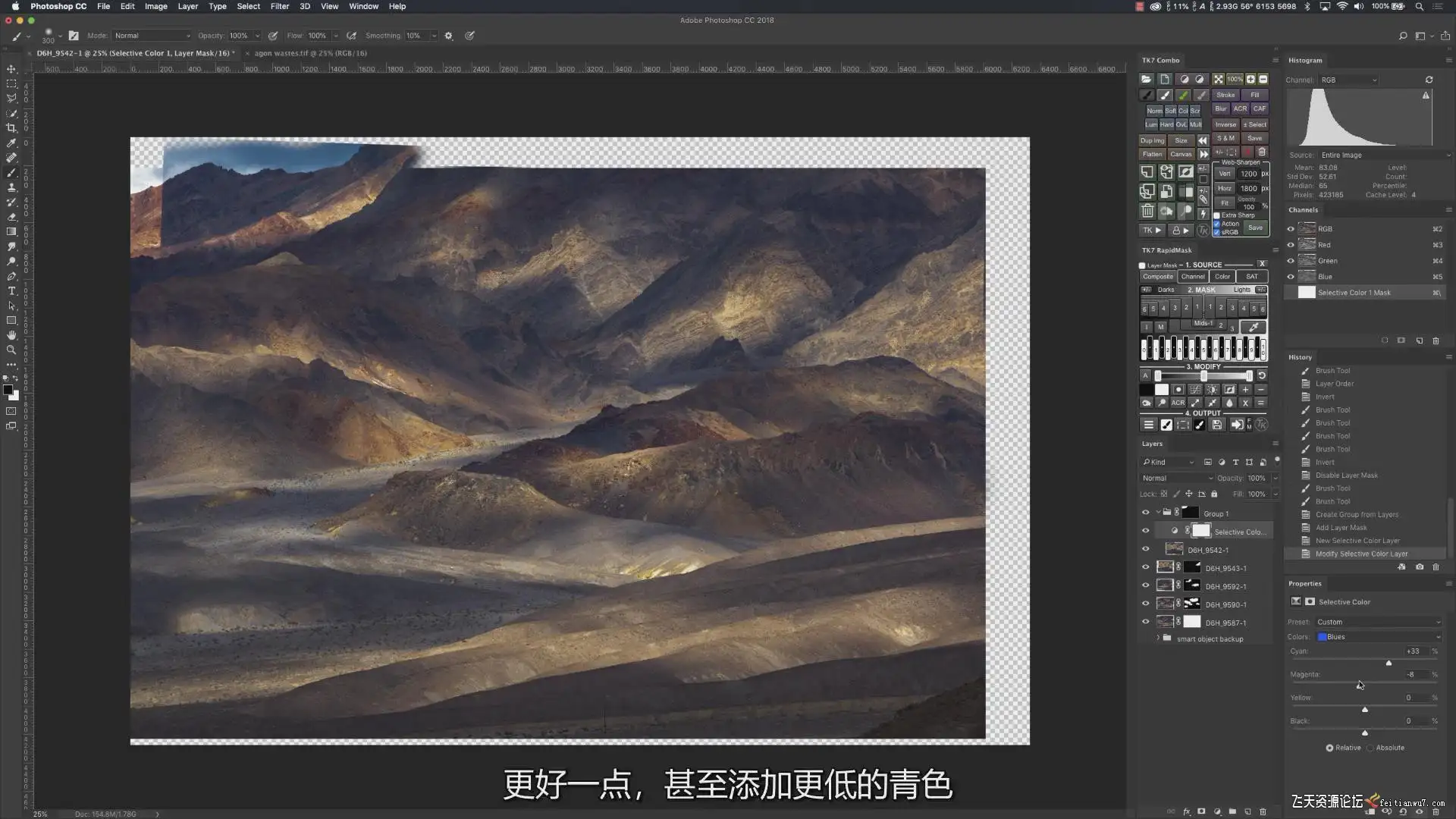This screenshot has width=1456, height=819.
Task: Expand the smart object backup group
Action: click(1158, 639)
